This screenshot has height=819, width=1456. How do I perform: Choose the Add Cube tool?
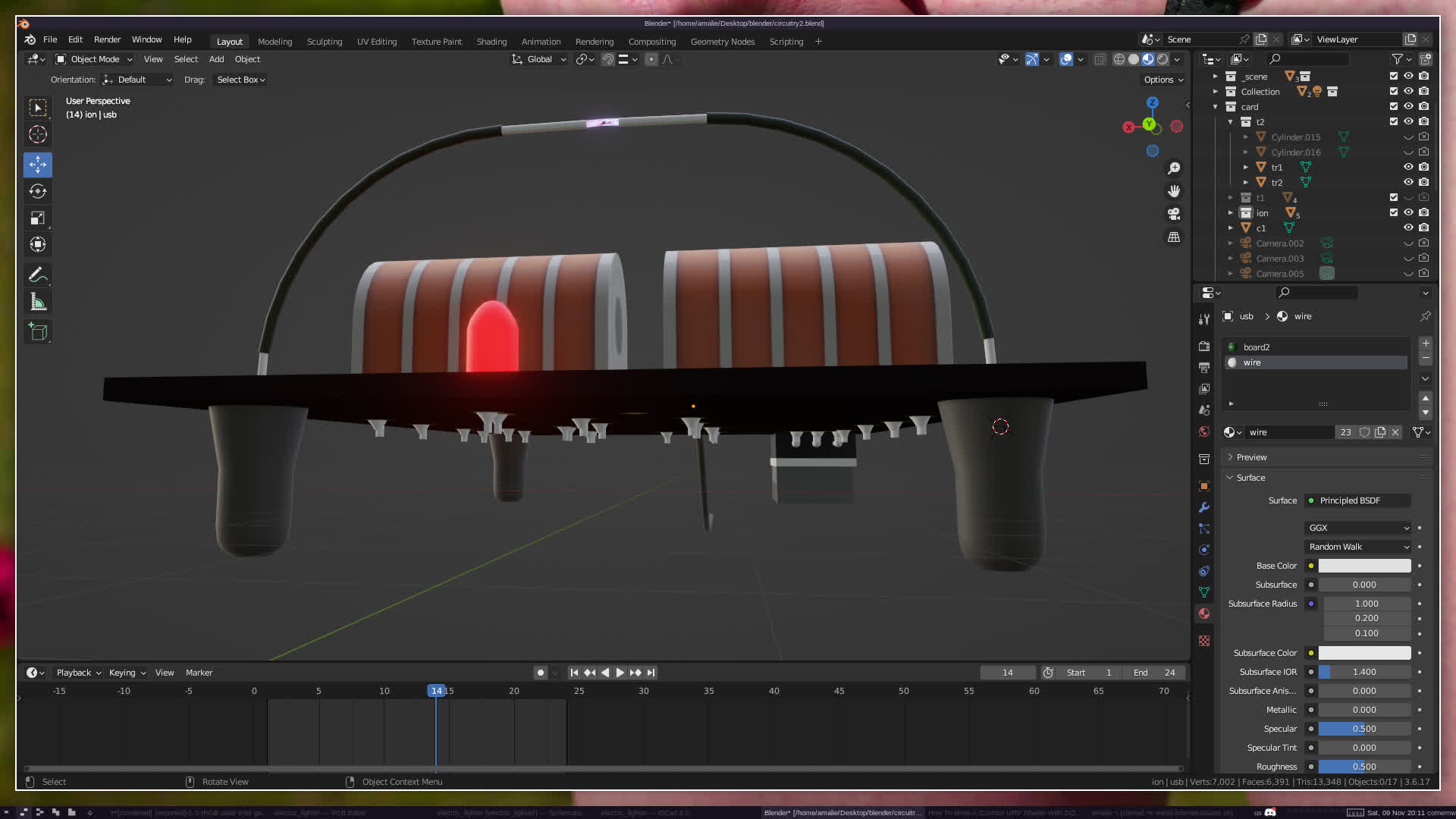(38, 332)
